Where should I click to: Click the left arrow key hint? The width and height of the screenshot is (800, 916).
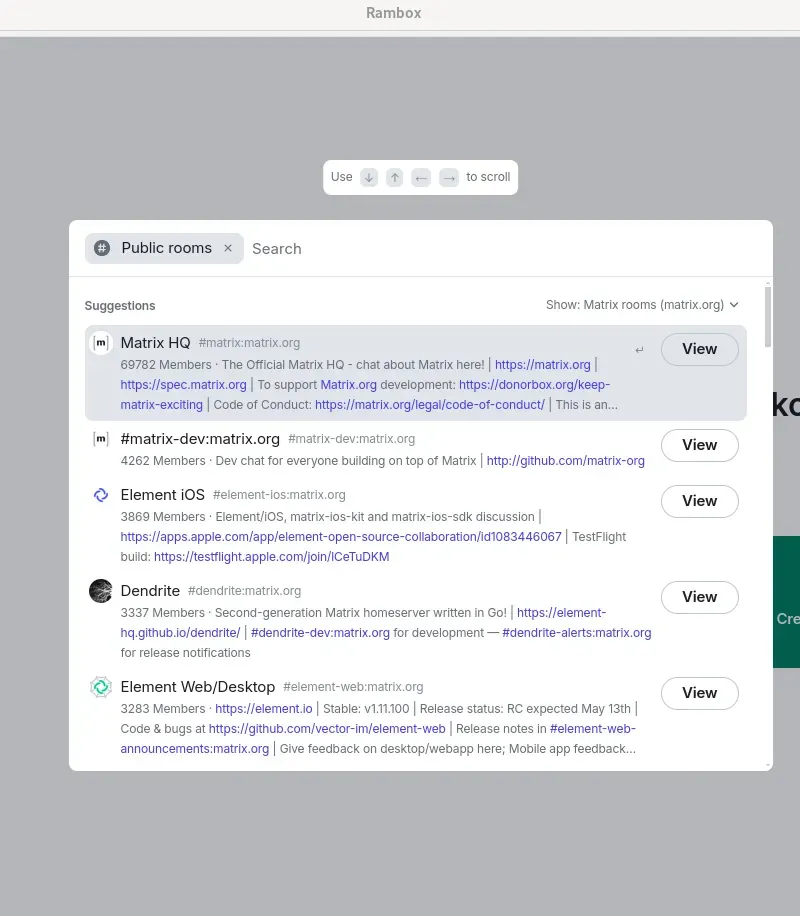coord(421,177)
